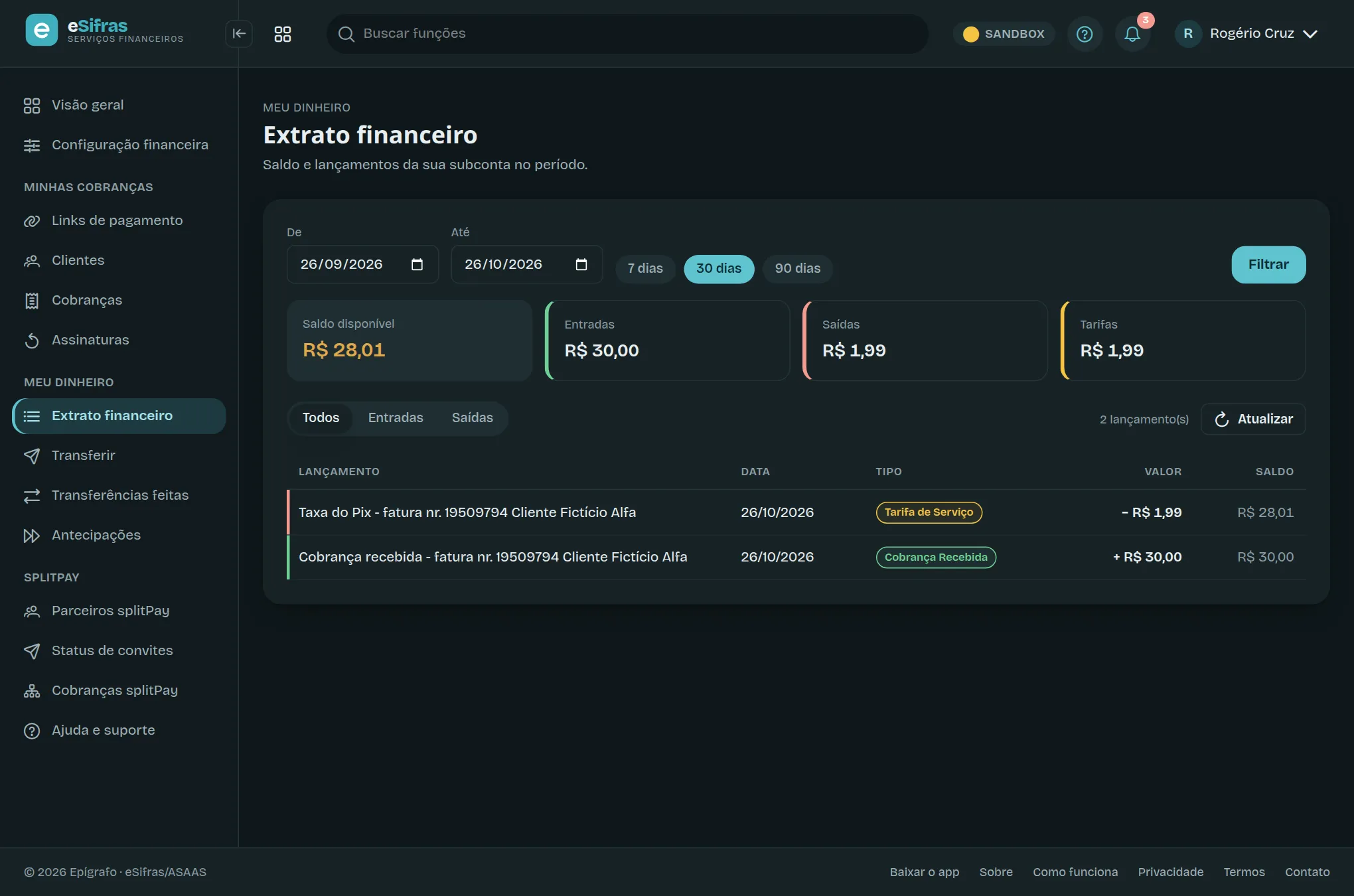Open De date calendar picker icon

(417, 265)
